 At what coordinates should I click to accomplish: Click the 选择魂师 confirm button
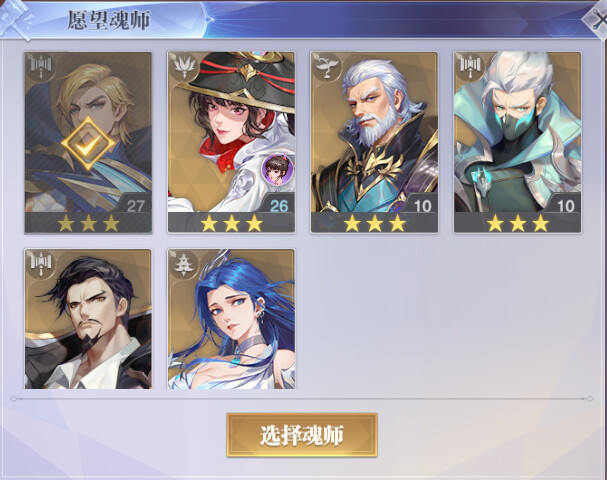[x=302, y=435]
